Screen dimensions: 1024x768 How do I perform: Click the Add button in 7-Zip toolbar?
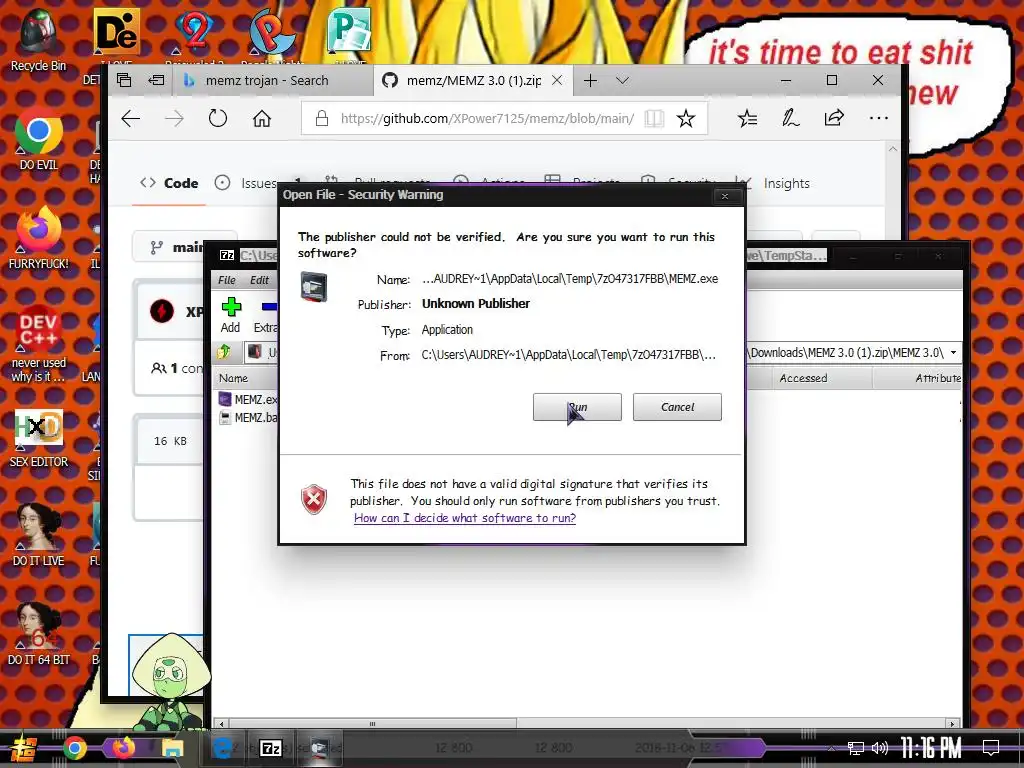coord(231,315)
